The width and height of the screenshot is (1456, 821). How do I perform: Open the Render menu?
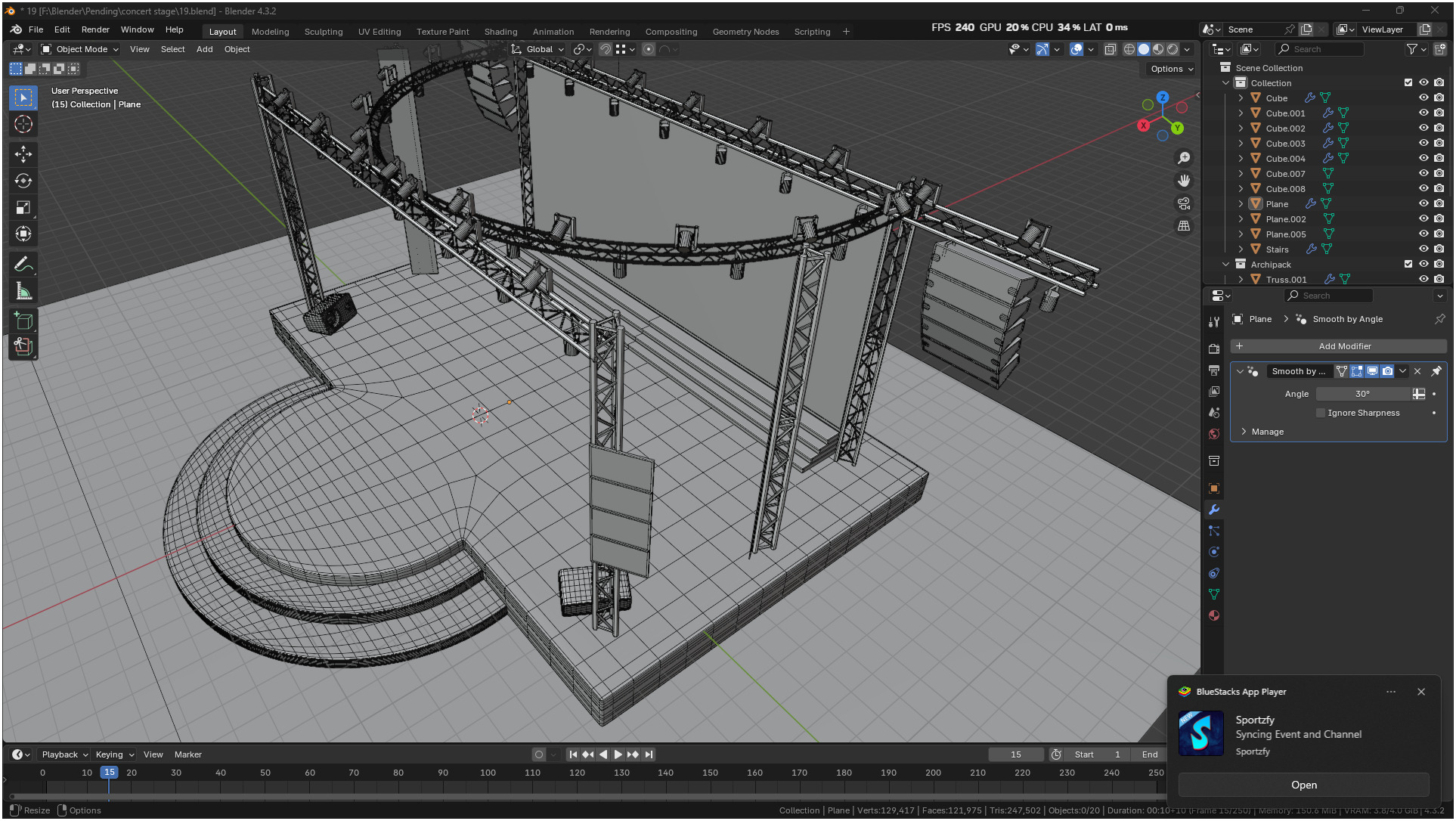click(x=95, y=29)
